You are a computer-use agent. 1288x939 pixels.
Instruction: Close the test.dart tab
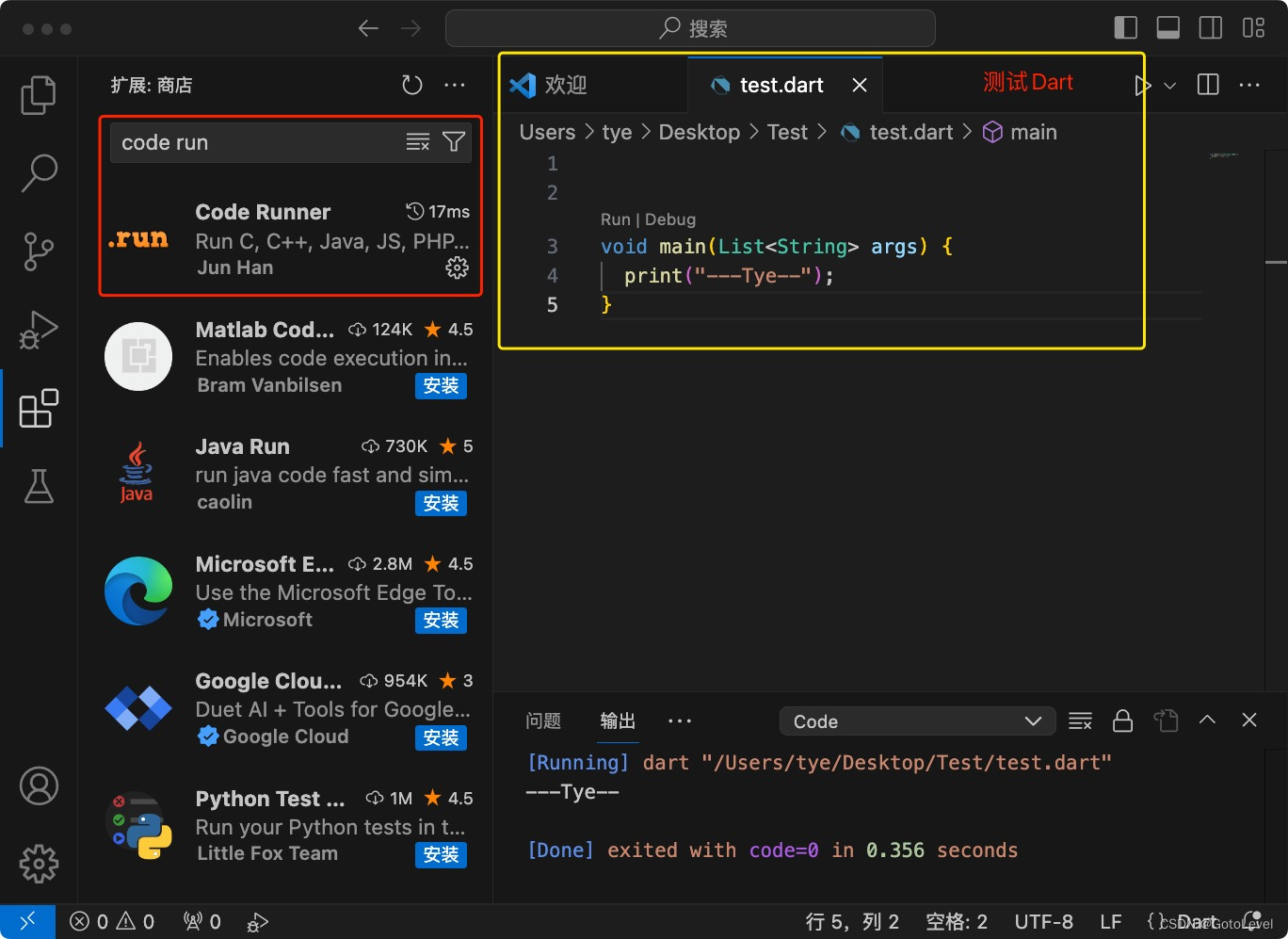point(860,85)
